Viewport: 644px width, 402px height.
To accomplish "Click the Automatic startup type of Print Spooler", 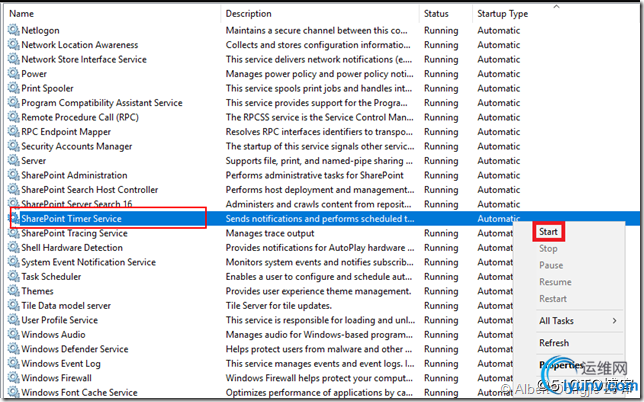I will (499, 88).
